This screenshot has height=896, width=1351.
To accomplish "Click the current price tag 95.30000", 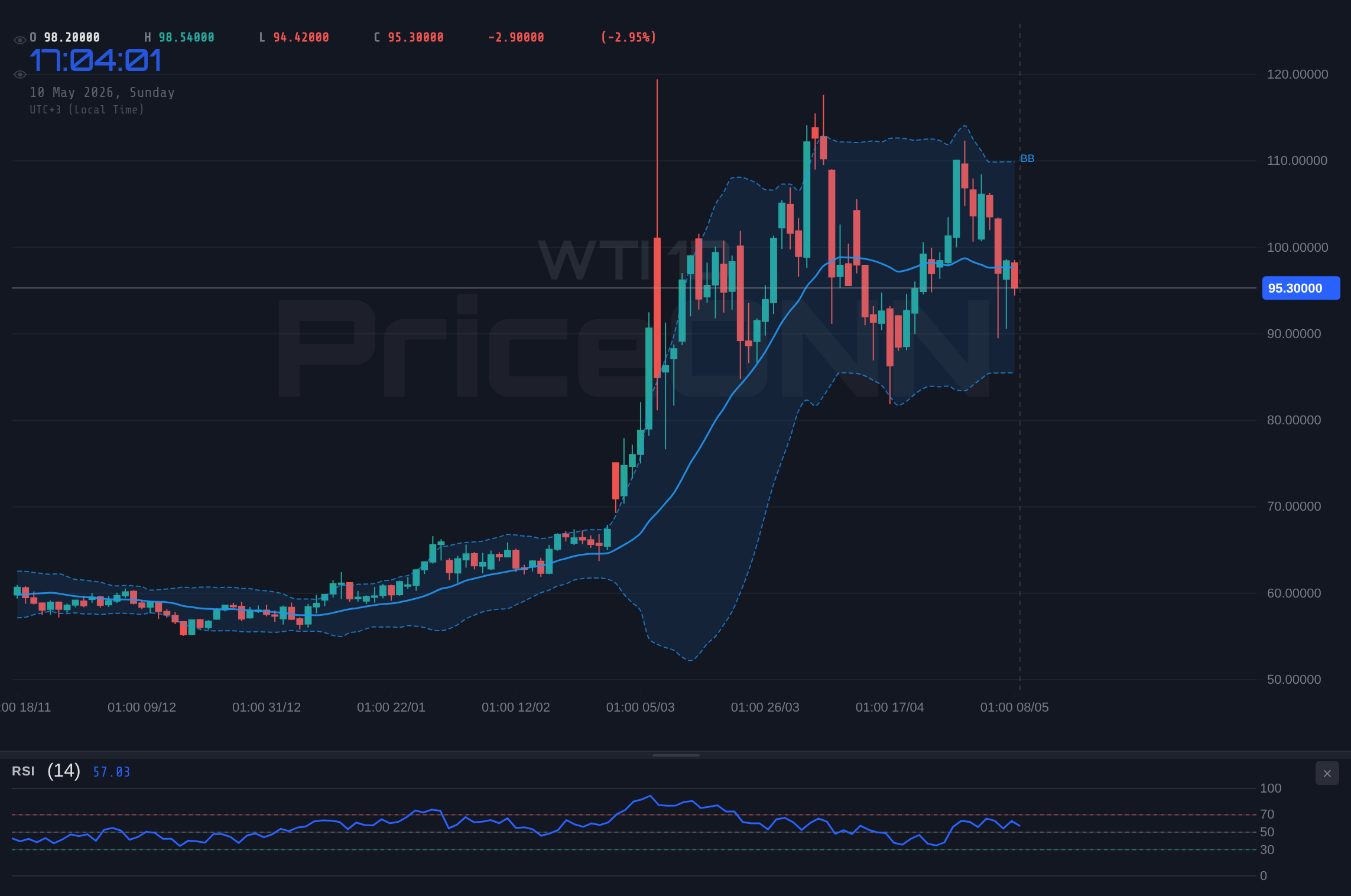I will click(1301, 288).
